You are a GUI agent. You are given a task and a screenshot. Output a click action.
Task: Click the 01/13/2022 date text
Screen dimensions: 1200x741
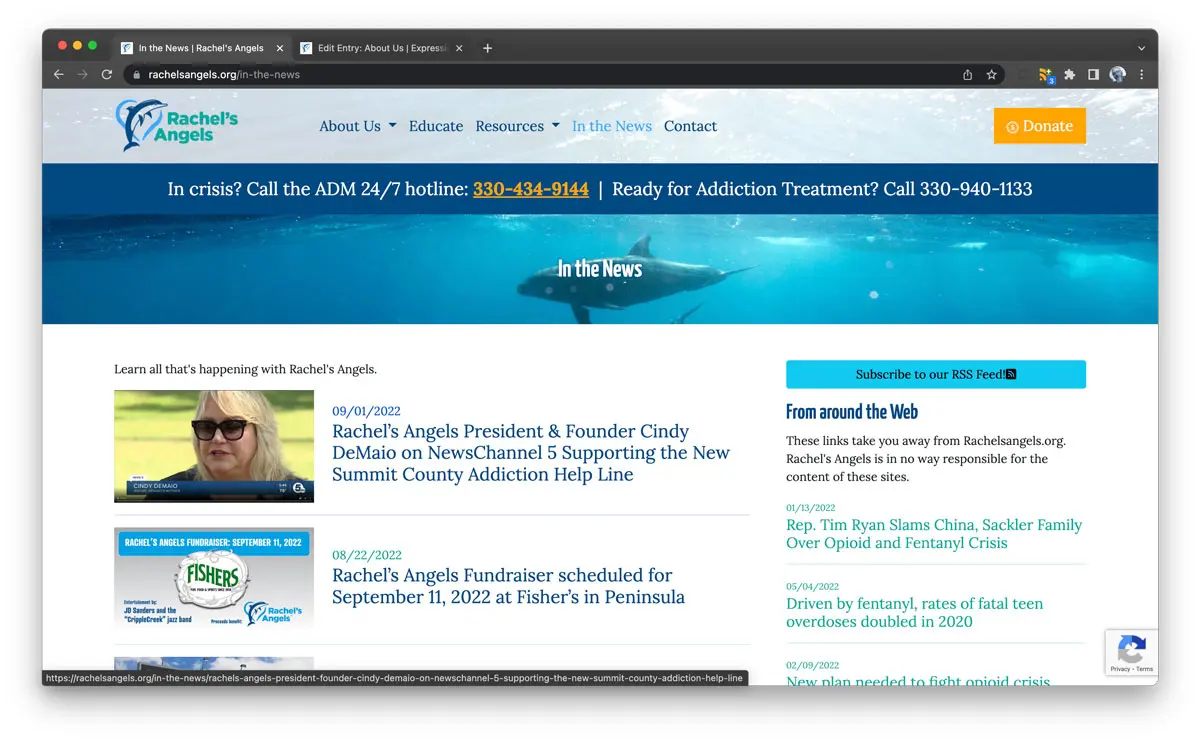point(811,508)
